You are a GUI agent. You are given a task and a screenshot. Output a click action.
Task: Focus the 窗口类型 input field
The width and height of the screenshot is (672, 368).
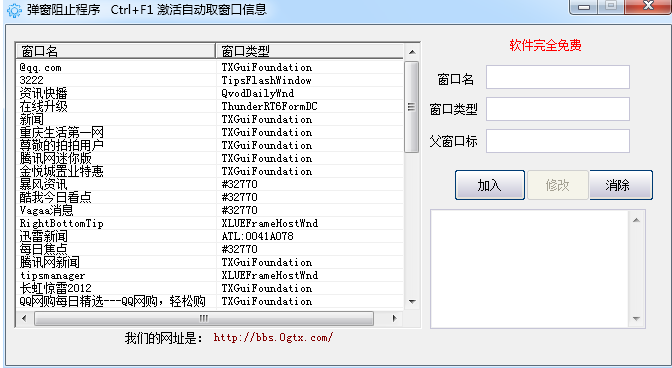(x=558, y=109)
